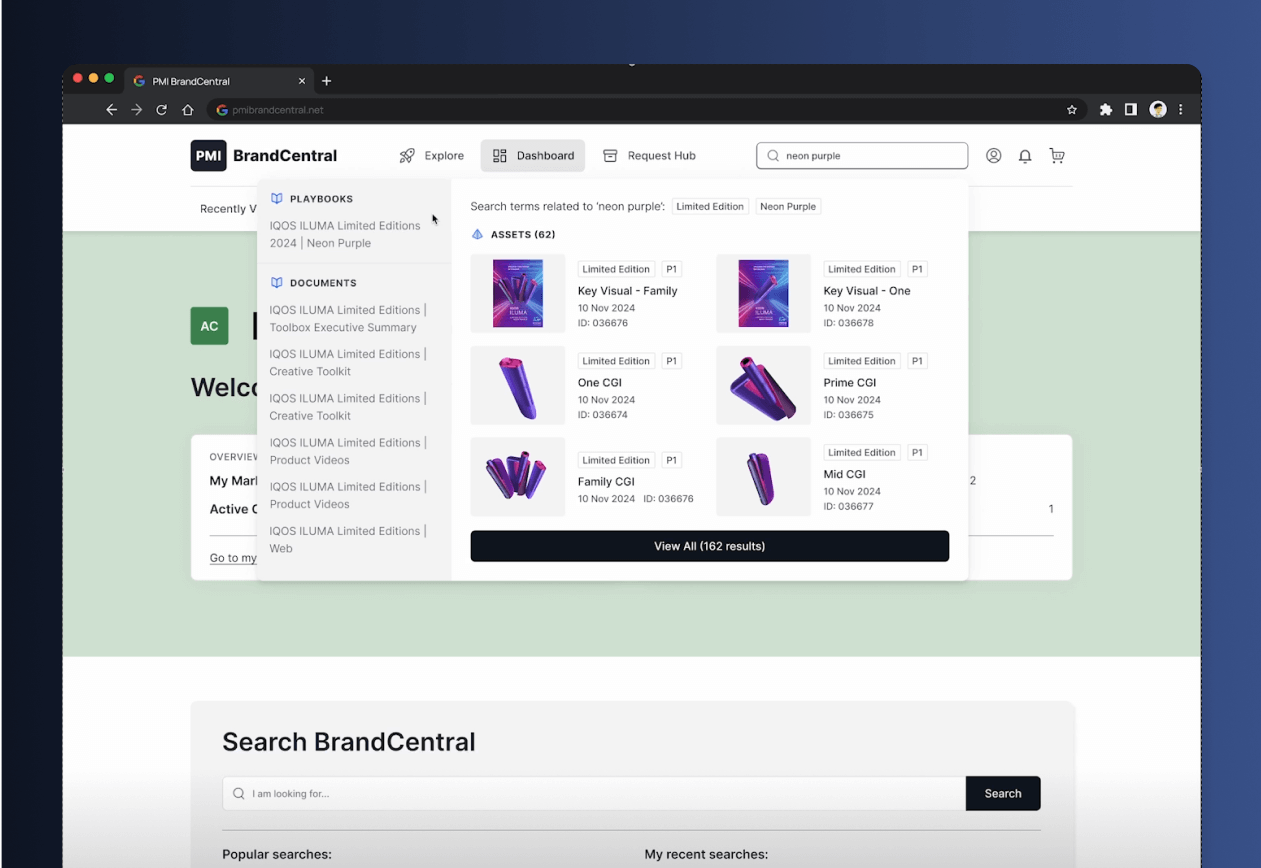
Task: Open a new browser tab with plus
Action: click(x=326, y=81)
